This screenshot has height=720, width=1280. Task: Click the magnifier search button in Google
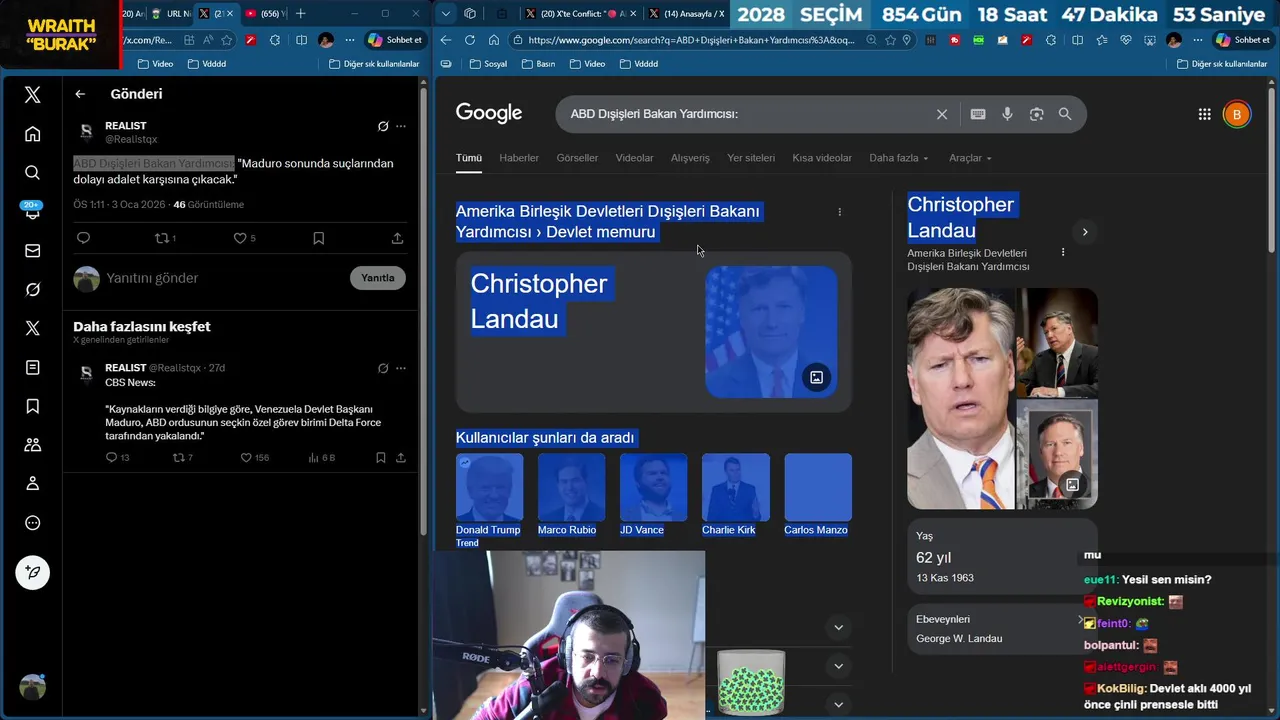click(x=1065, y=114)
